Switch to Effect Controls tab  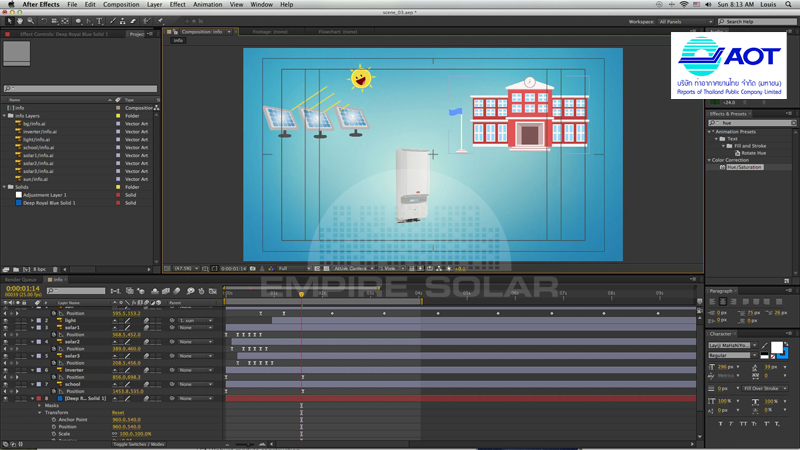pos(64,34)
